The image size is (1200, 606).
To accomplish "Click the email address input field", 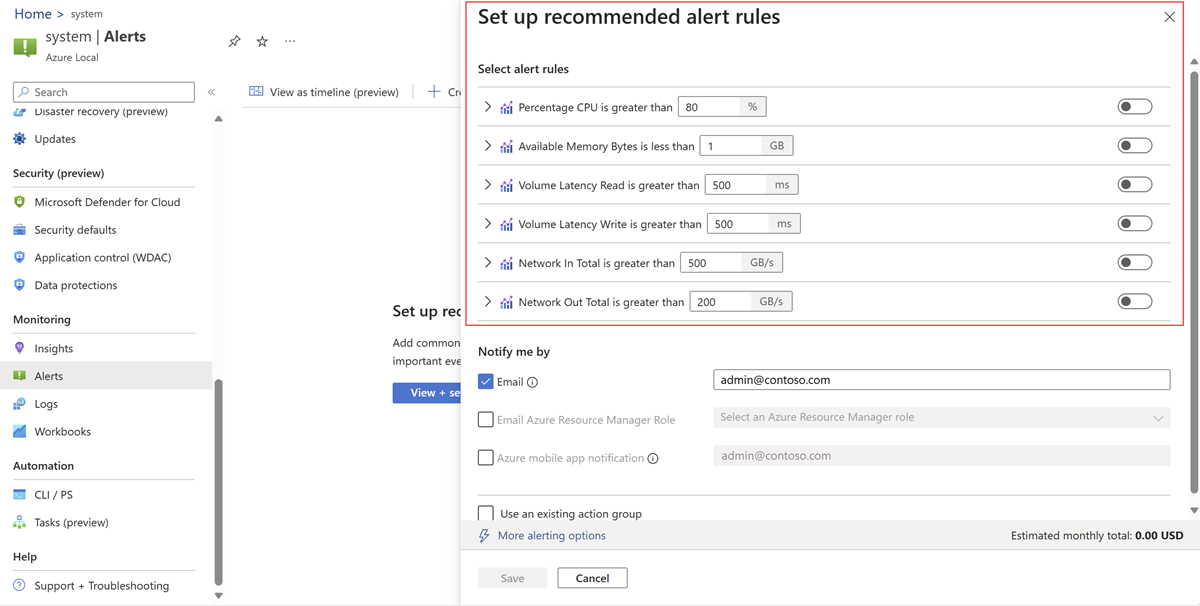I will [x=940, y=380].
